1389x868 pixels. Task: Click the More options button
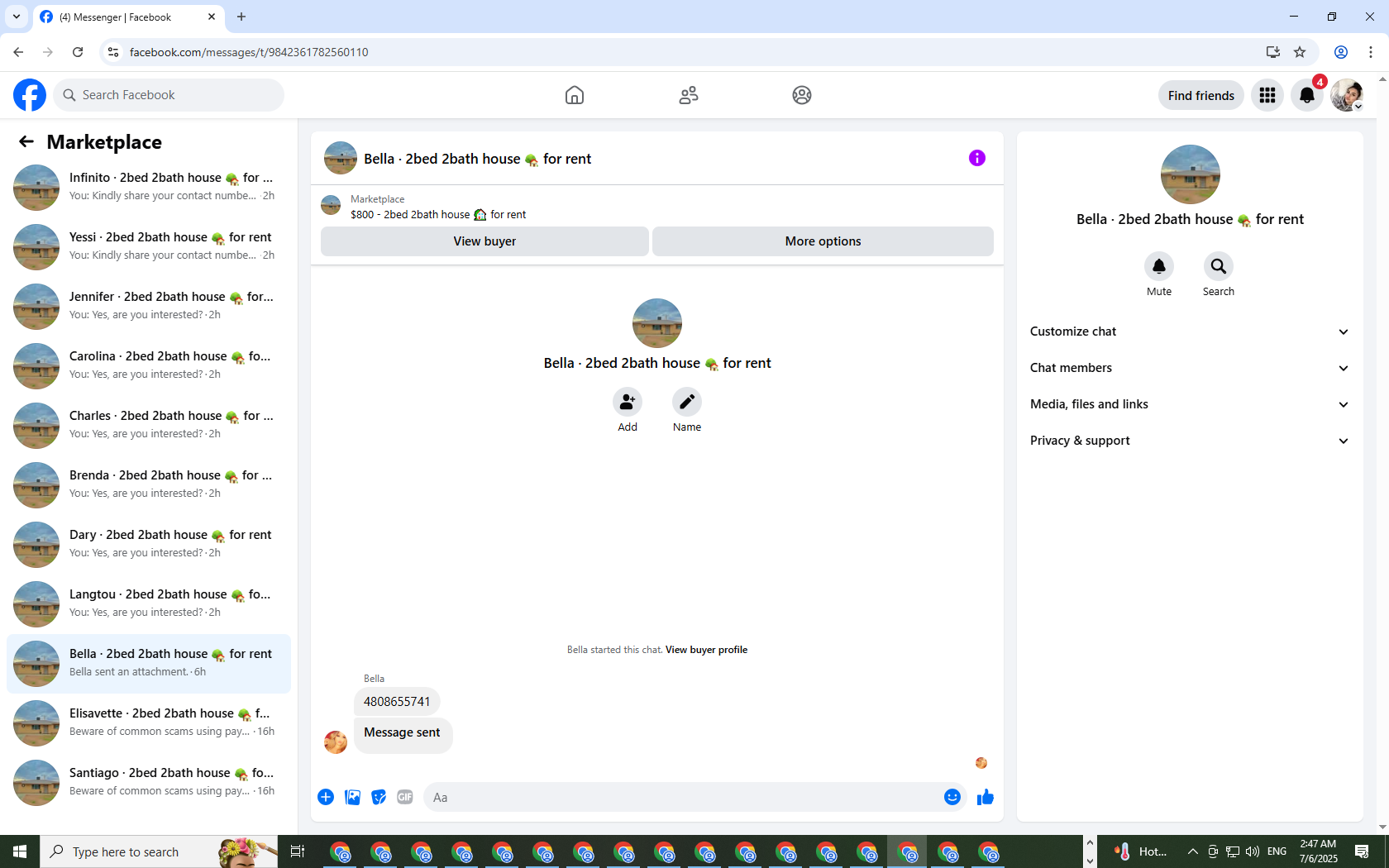823,241
